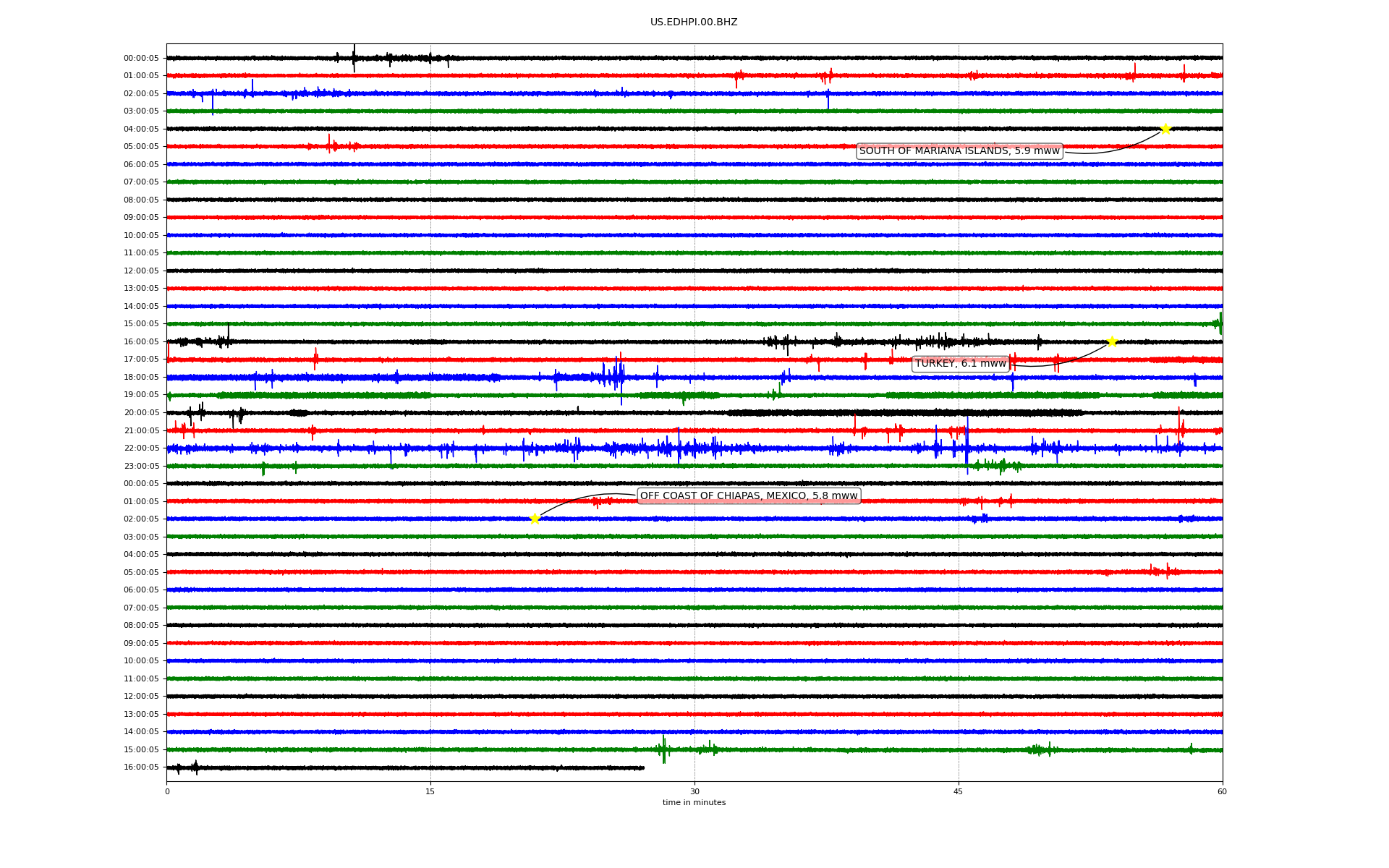Viewport: 1389px width, 868px height.
Task: Select the OFF COAST OF CHIAPAS, MEXICO label
Action: (749, 496)
